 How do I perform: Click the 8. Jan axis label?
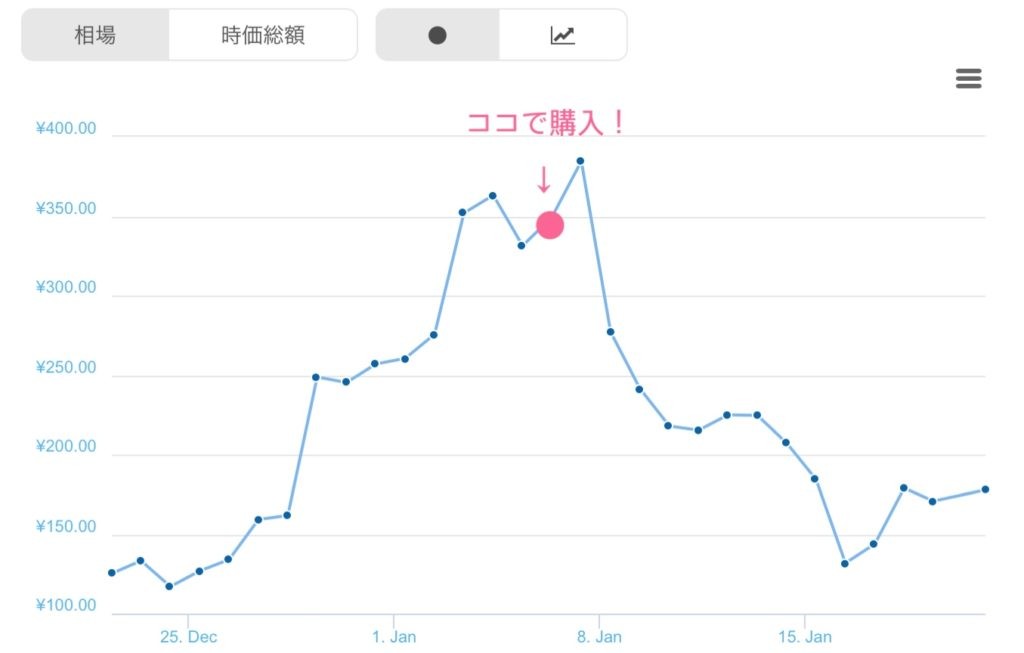(x=599, y=636)
